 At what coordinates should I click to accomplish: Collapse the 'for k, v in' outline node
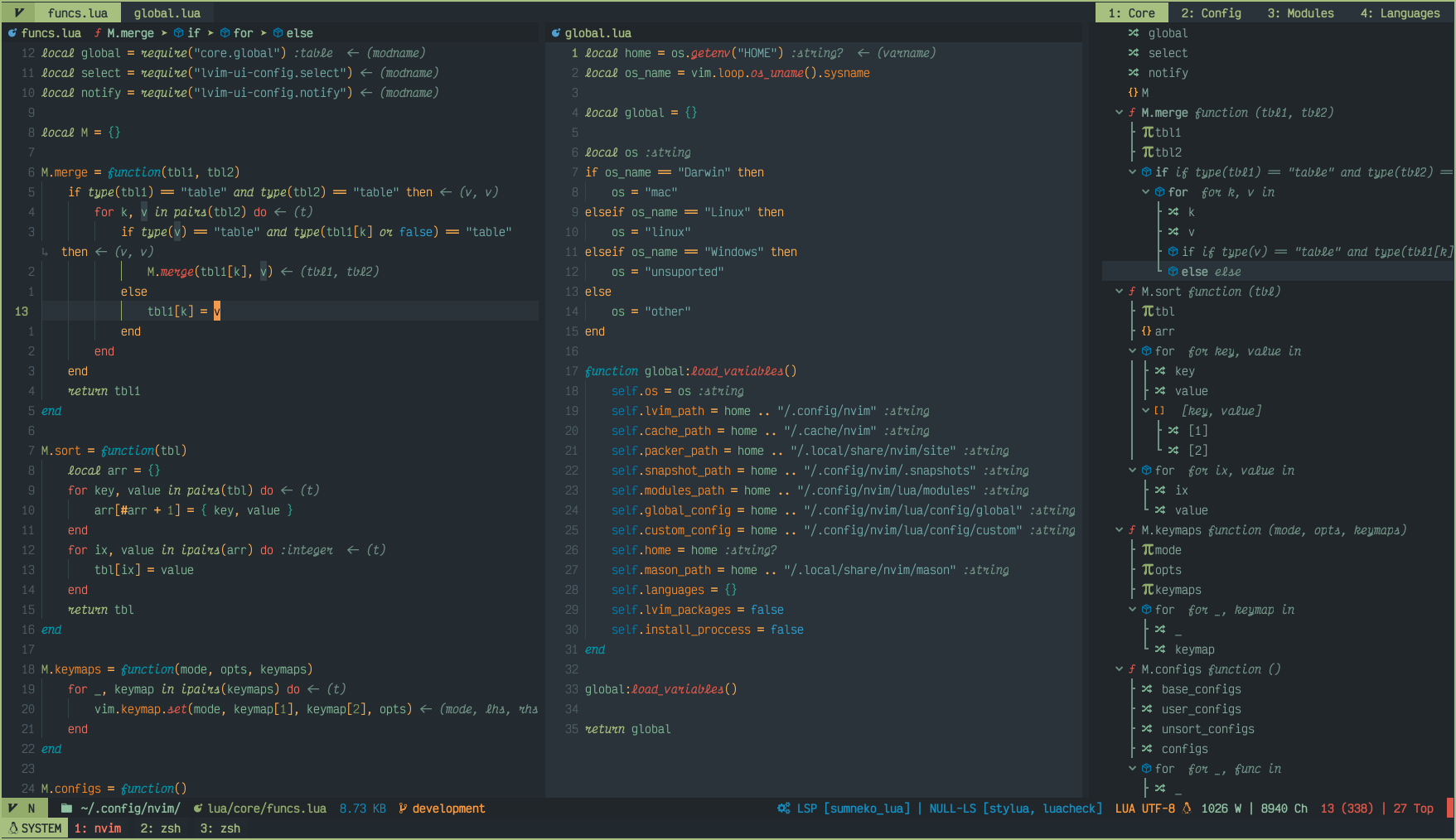pos(1146,192)
